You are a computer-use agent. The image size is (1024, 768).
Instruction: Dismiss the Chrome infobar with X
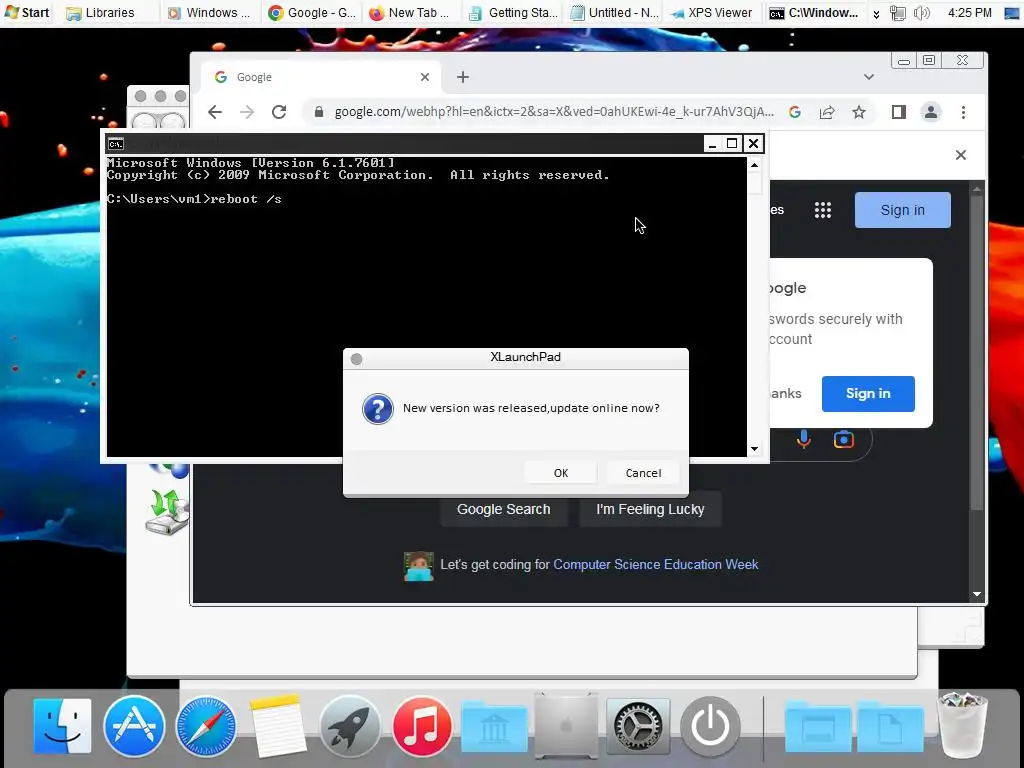click(x=961, y=155)
